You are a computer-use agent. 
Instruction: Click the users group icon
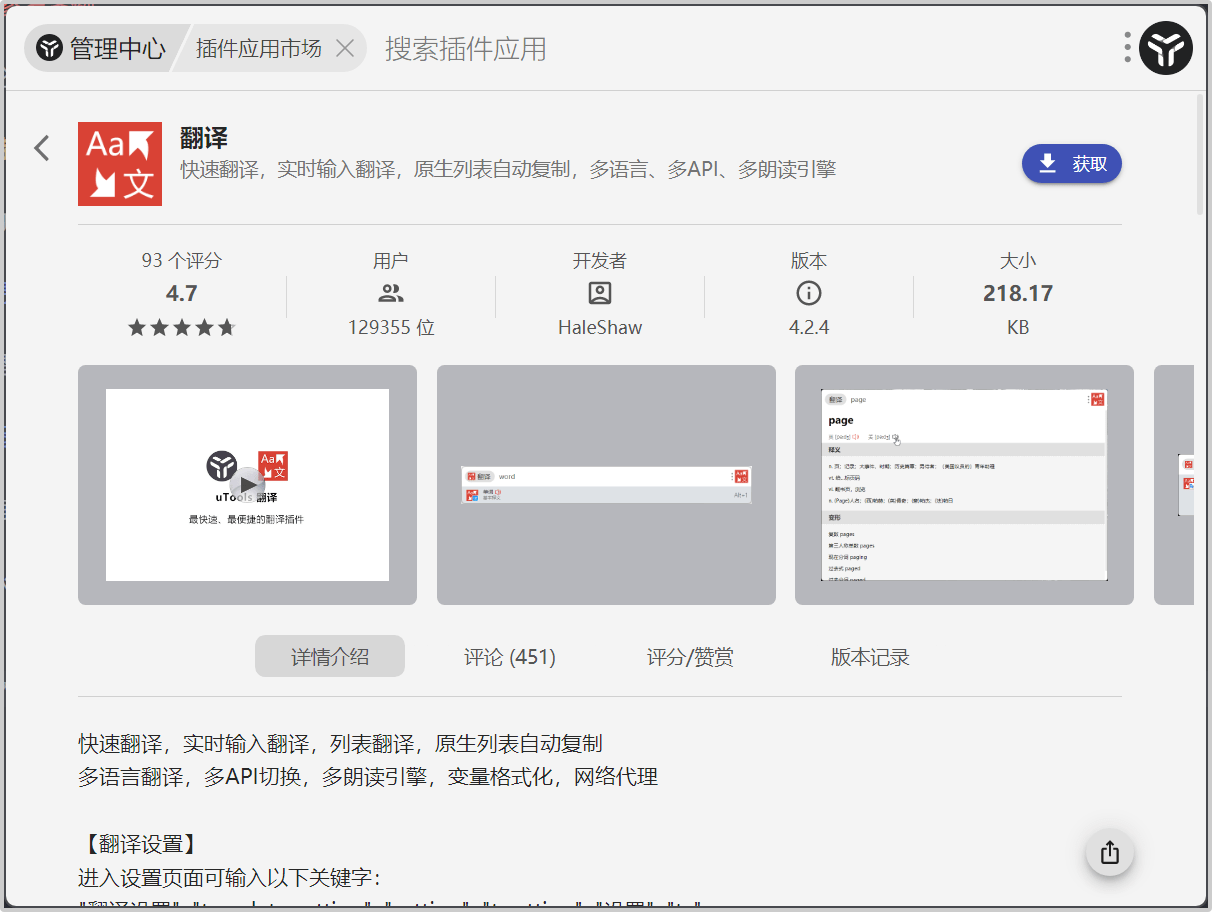[391, 293]
